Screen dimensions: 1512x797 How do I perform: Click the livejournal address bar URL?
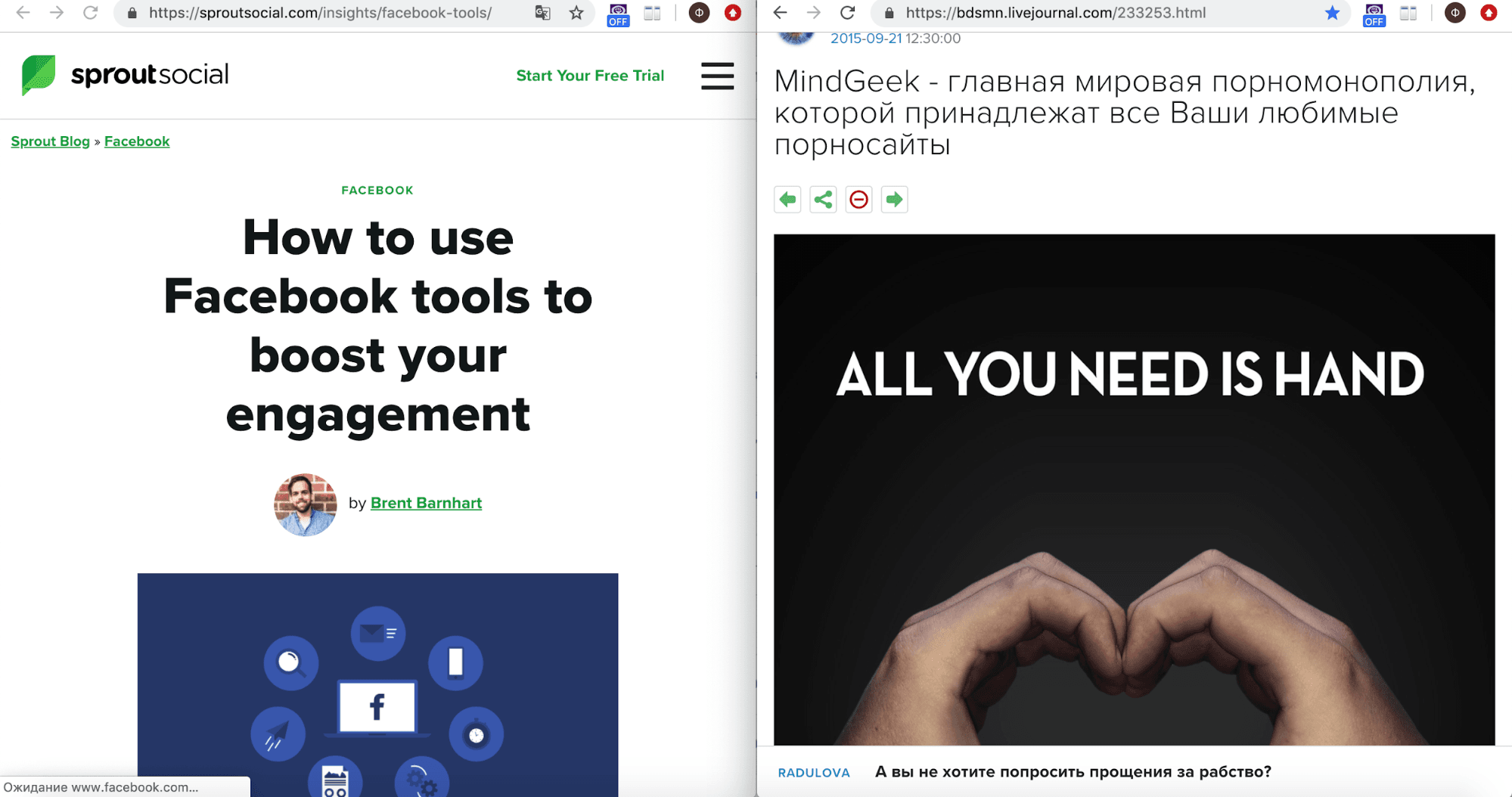click(1056, 13)
